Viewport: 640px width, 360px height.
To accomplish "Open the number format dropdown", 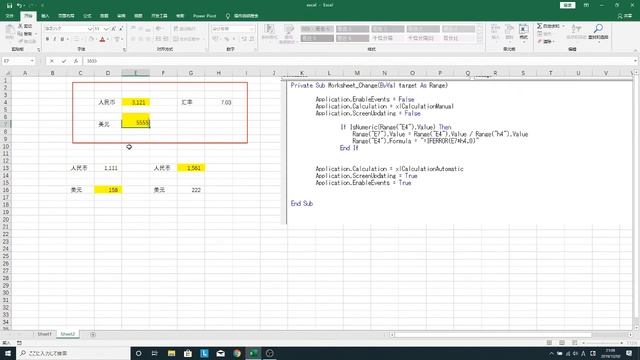I will click(252, 29).
